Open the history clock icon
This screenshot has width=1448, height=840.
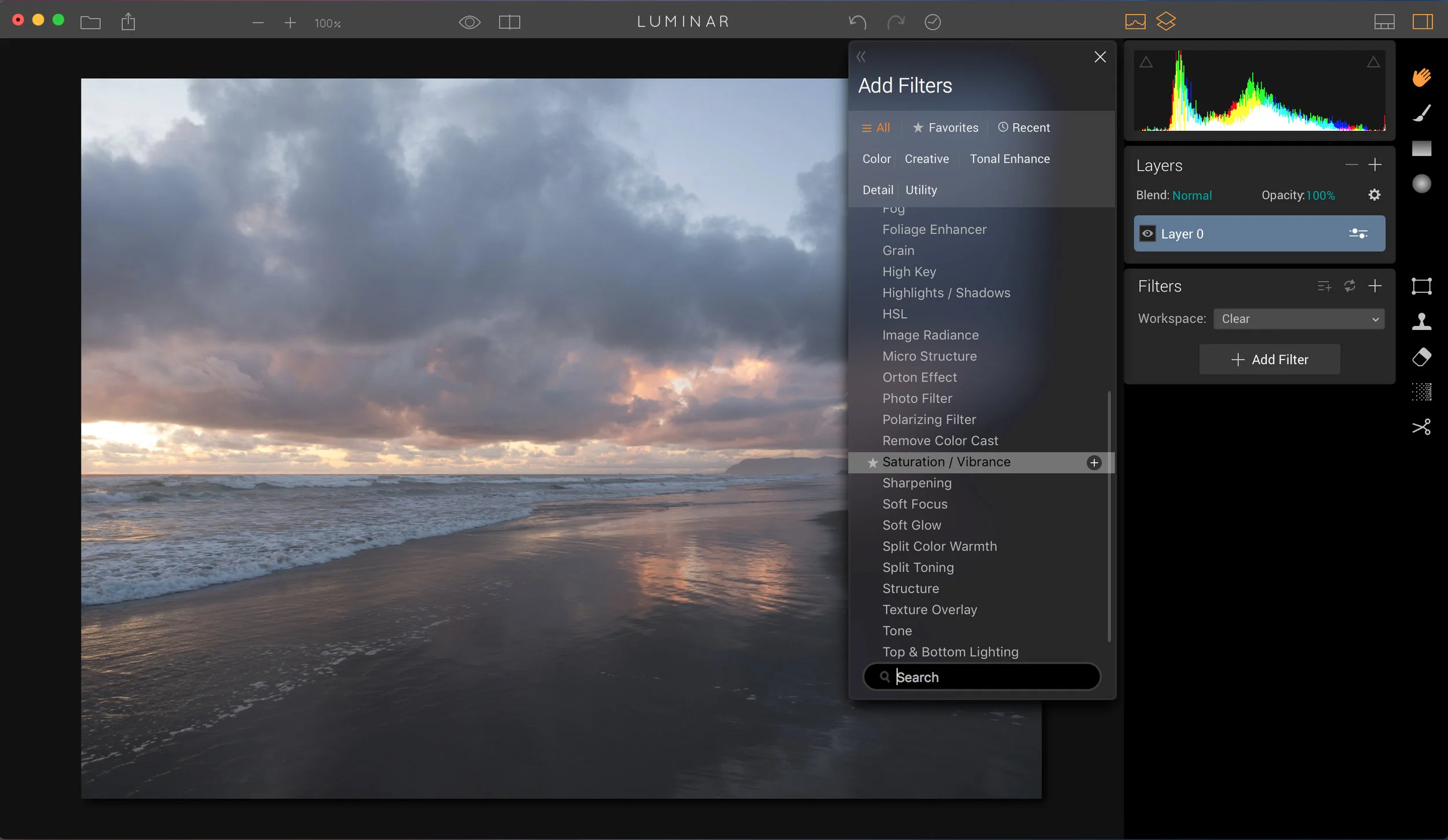(x=933, y=22)
